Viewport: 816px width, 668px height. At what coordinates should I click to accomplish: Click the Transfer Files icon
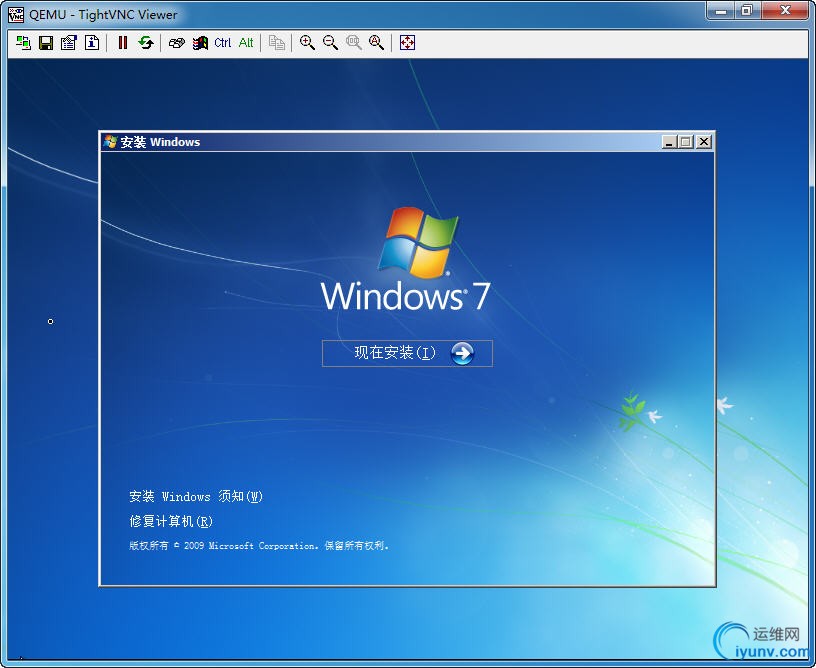(x=276, y=43)
